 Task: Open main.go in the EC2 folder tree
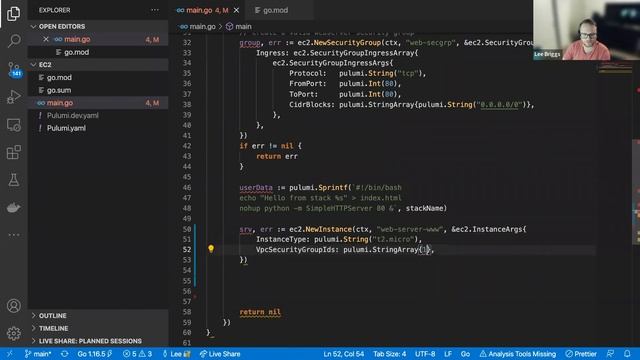[x=98, y=103]
